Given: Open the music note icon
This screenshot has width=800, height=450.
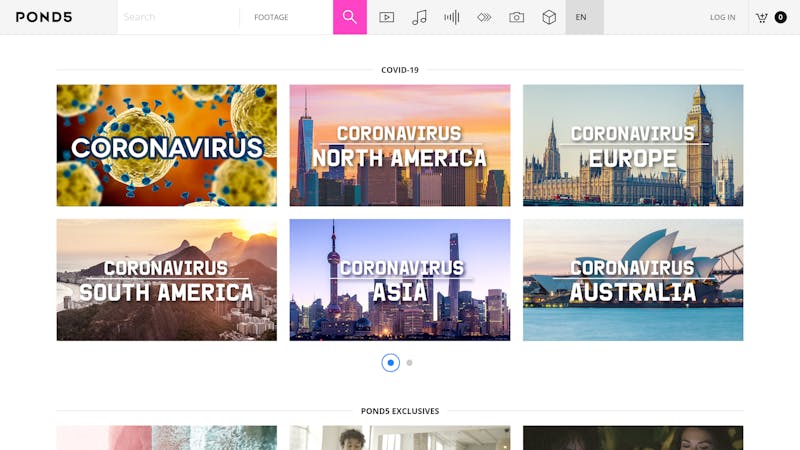Looking at the screenshot, I should click(419, 17).
